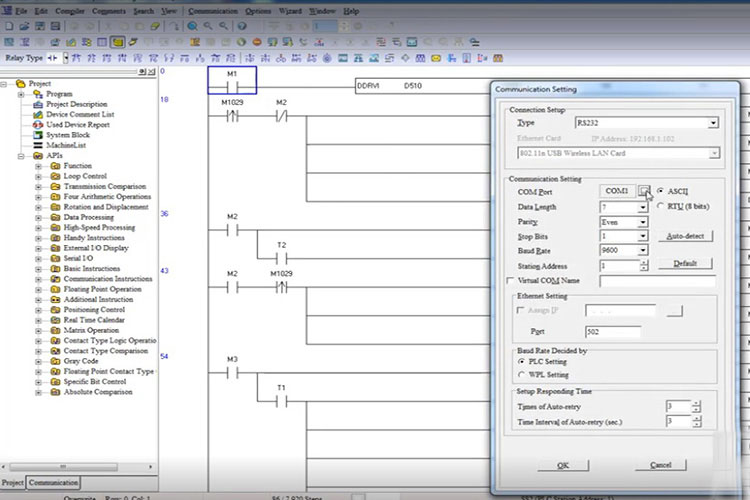
Task: Click the highlighted yellow toolbar icon
Action: point(117,42)
